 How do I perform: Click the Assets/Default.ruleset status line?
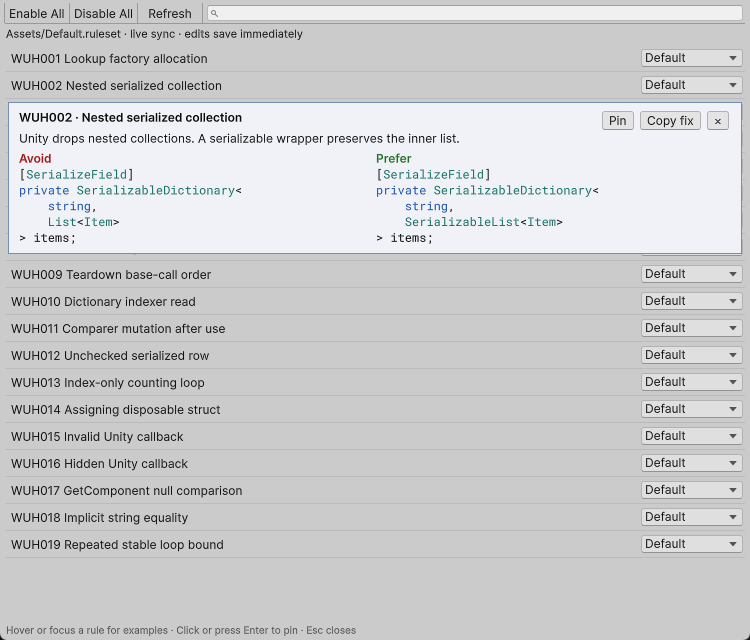pos(154,34)
